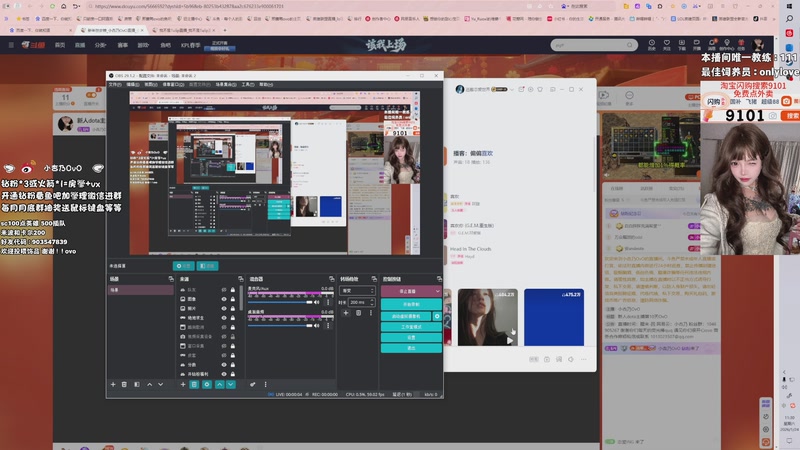Screen dimensions: 800x450
Task: Open the hamburger menu left of Douyu logo
Action: 11,45
